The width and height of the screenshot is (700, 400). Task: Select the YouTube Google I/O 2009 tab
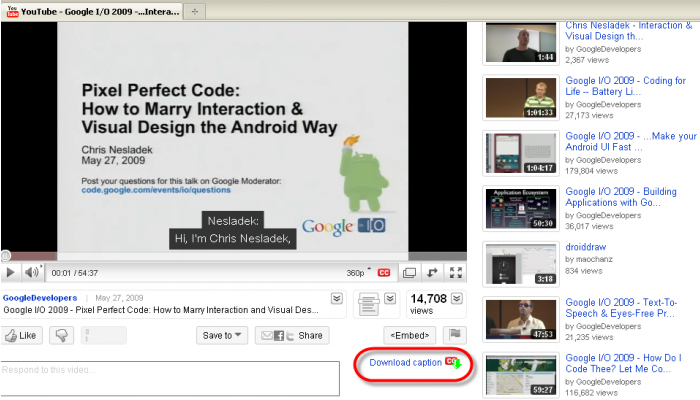pos(93,12)
